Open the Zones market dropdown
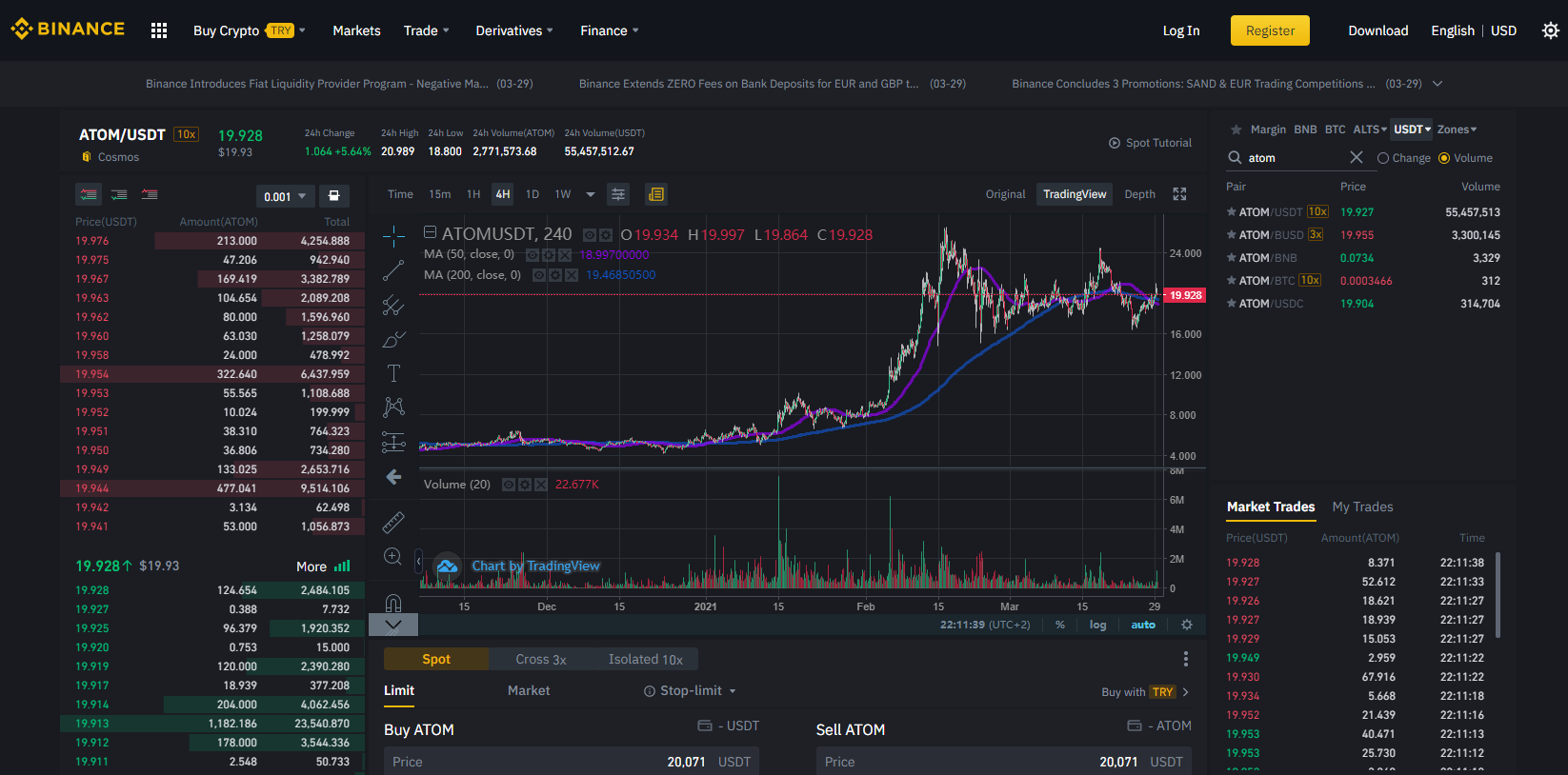 [x=1457, y=129]
